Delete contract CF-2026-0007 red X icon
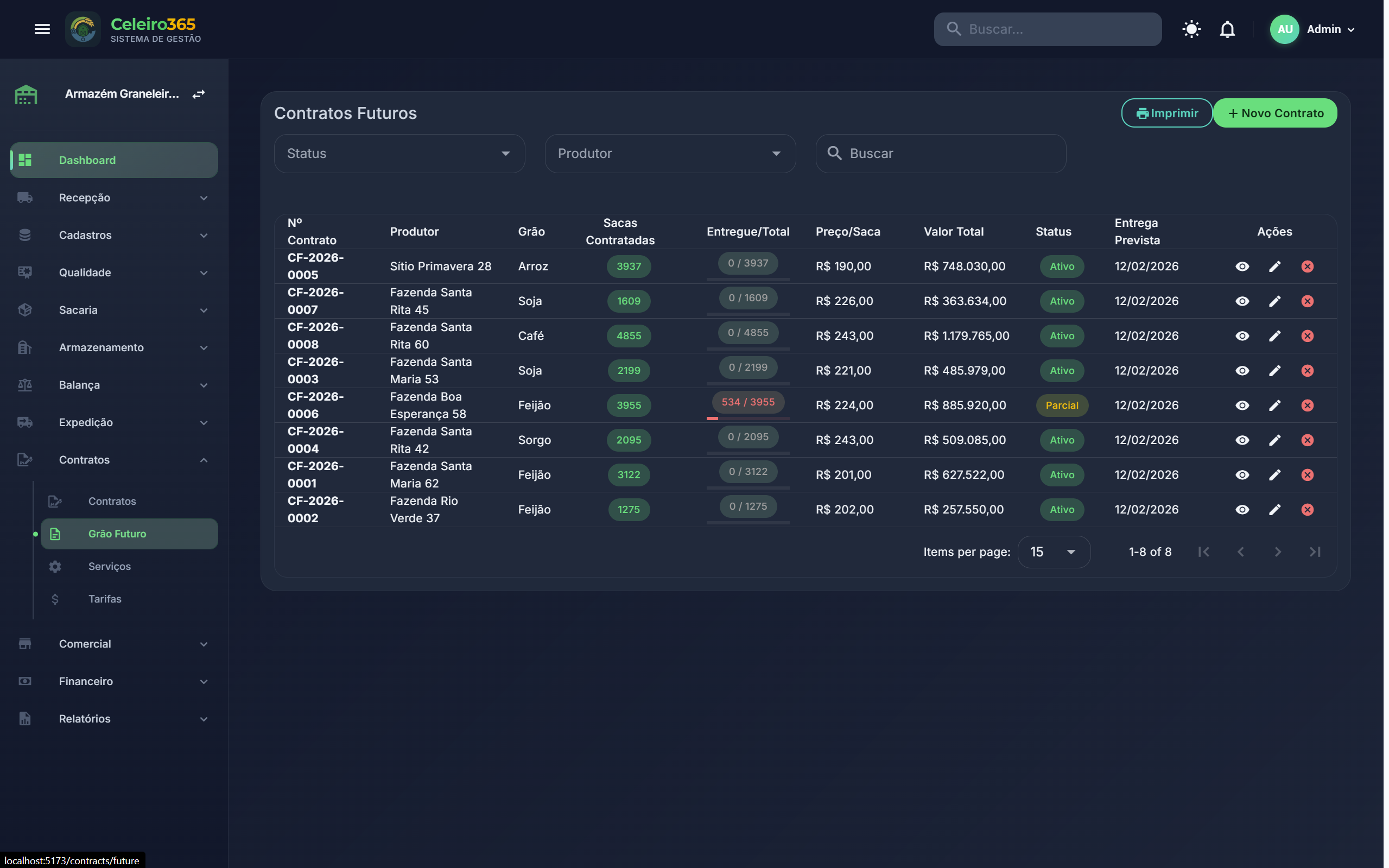The width and height of the screenshot is (1389, 868). (x=1307, y=301)
